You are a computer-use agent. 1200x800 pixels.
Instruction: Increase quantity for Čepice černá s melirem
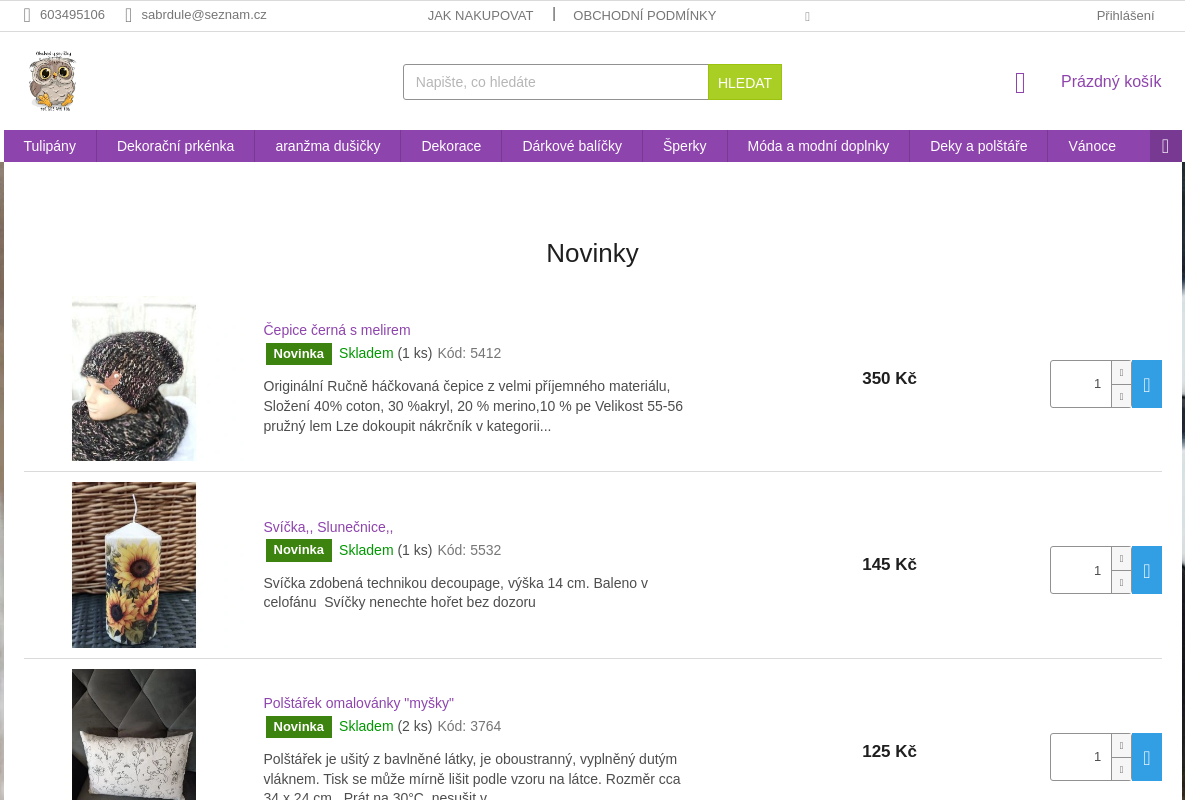pos(1121,372)
